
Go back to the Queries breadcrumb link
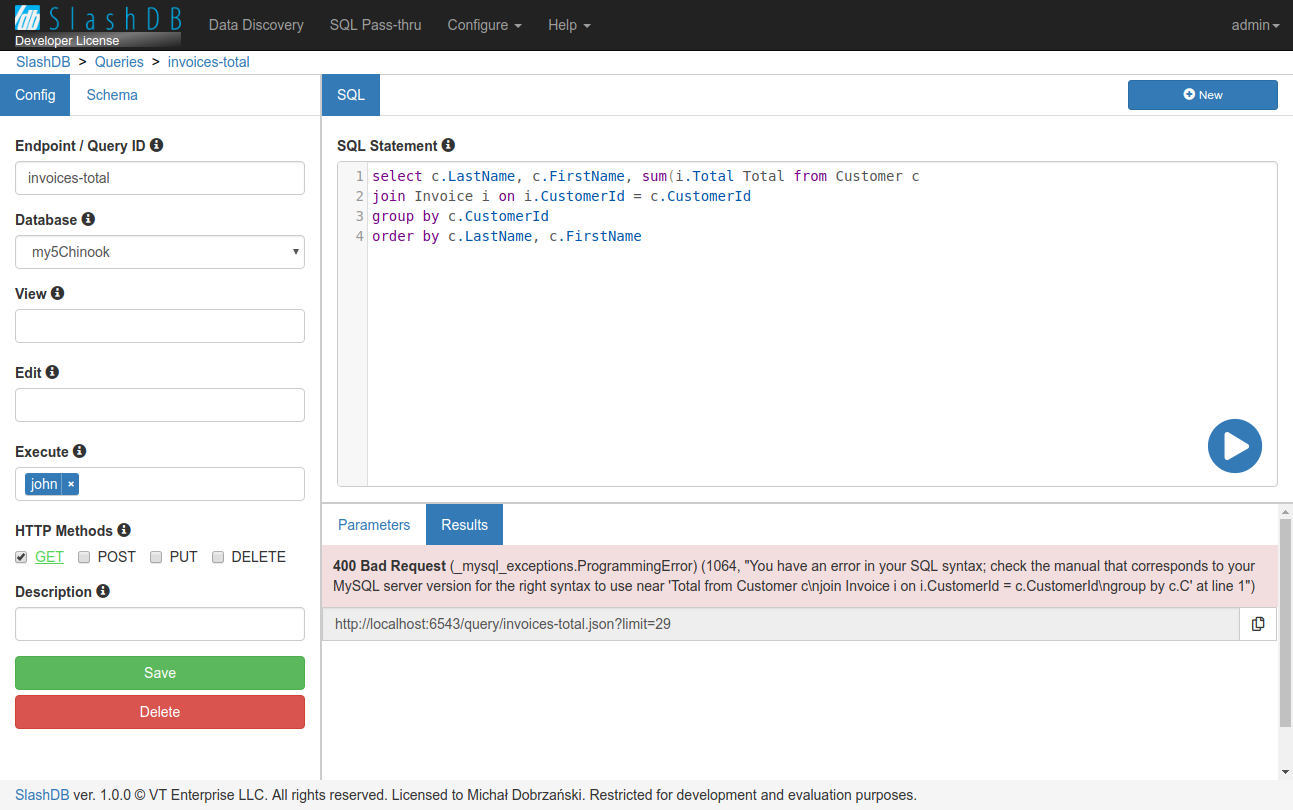click(119, 61)
